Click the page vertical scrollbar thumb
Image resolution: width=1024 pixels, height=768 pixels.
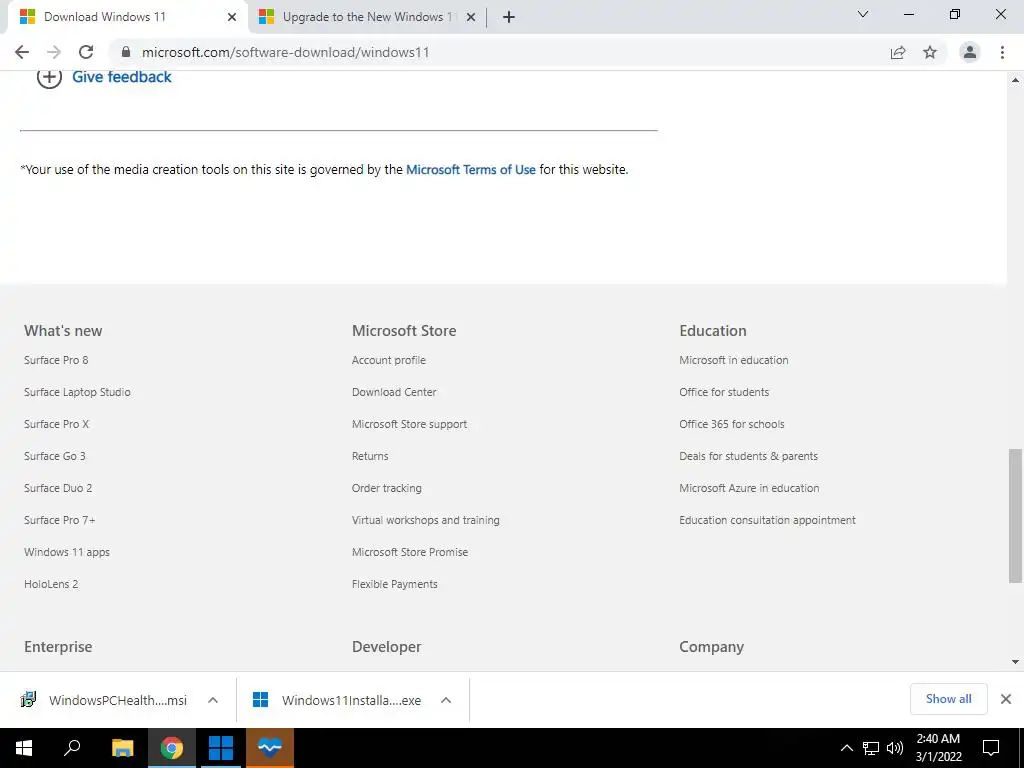tap(1015, 515)
